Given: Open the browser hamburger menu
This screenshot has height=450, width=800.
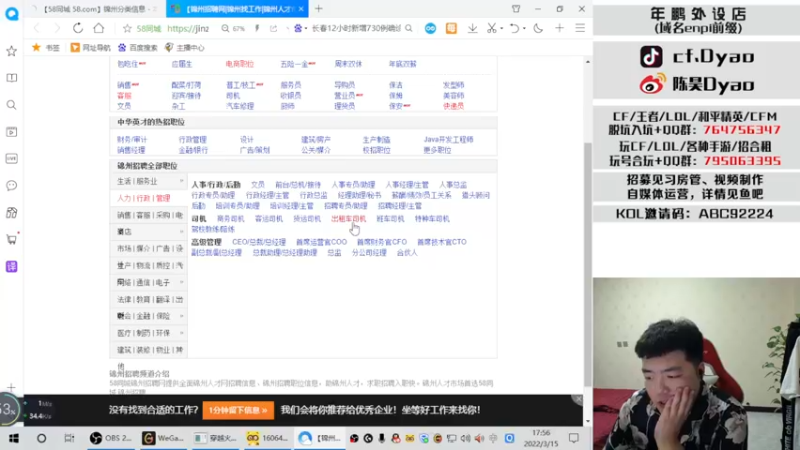Looking at the screenshot, I should 580,29.
